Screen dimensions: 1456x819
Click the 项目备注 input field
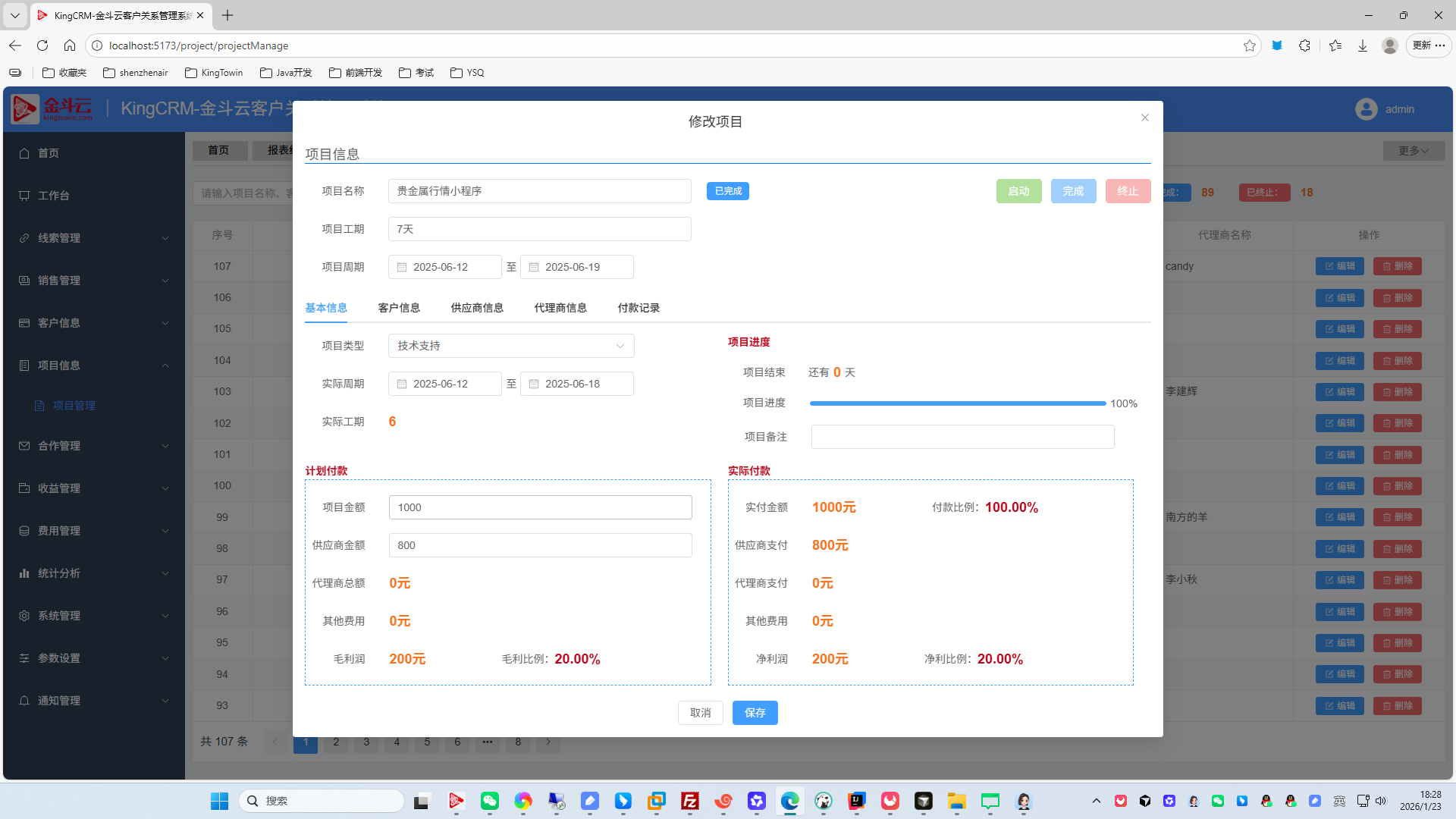click(x=962, y=437)
